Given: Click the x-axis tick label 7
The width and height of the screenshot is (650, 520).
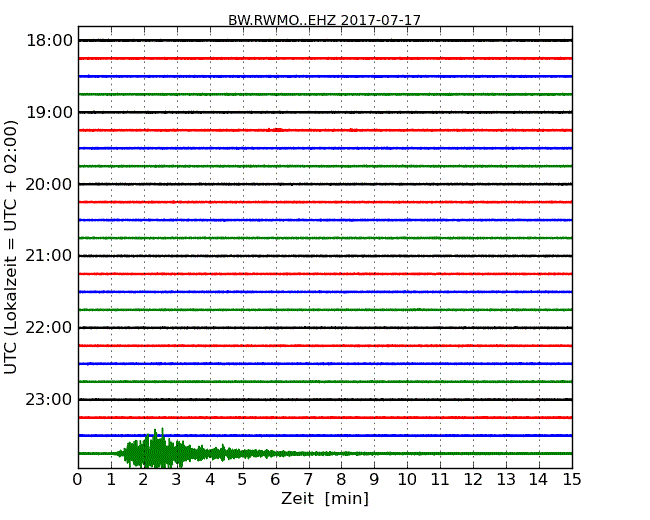Looking at the screenshot, I should tap(308, 479).
